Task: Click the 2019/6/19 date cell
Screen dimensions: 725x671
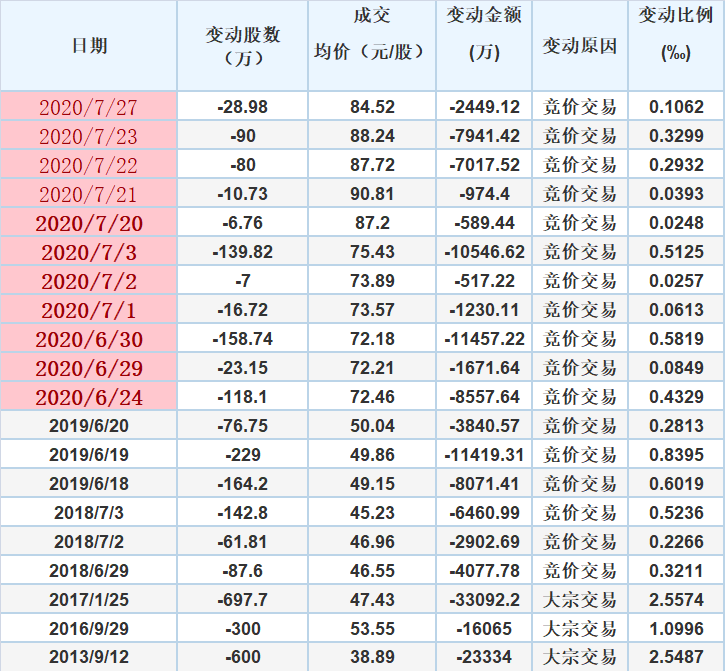Action: coord(89,456)
